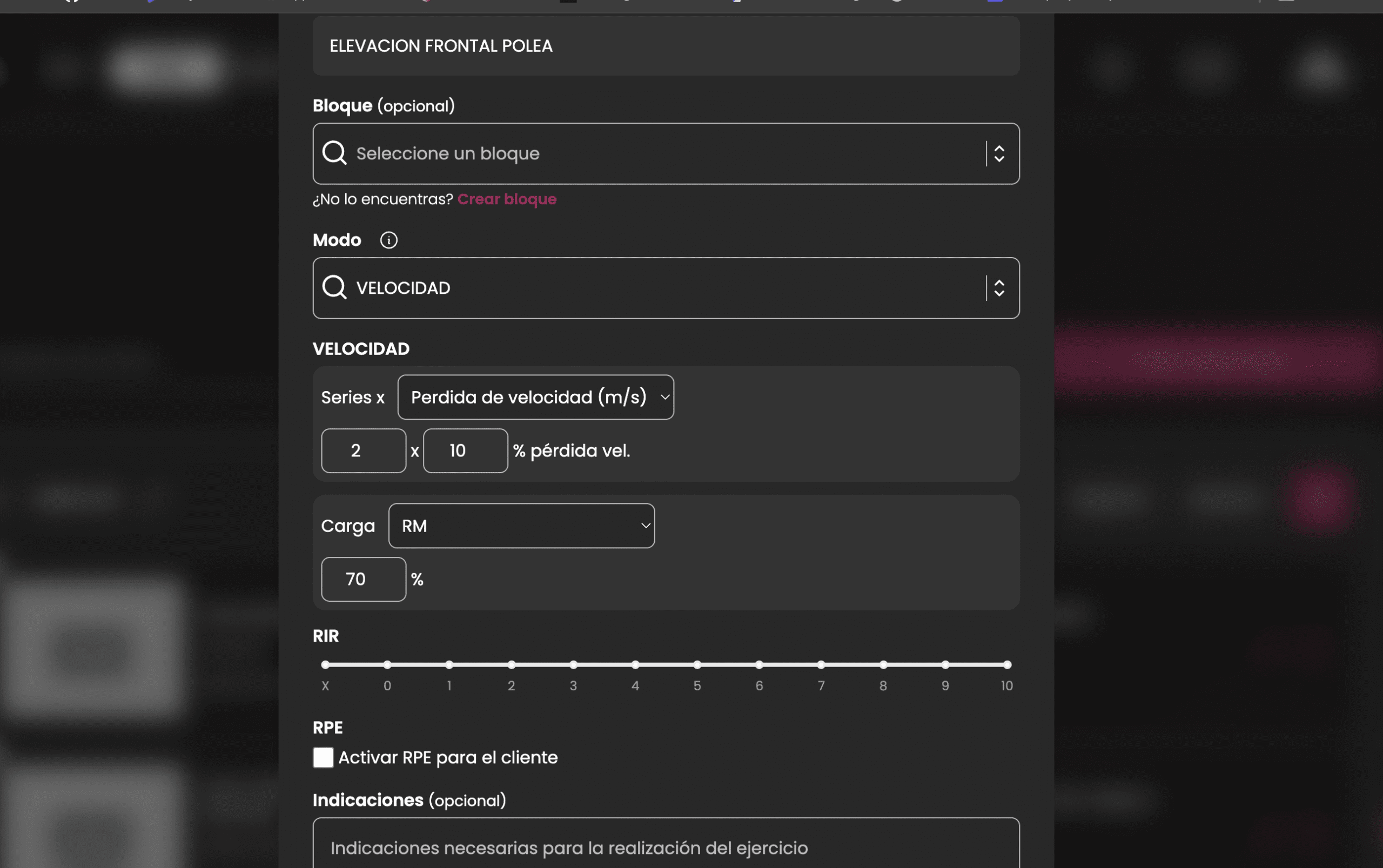1383x868 pixels.
Task: Click the up-down chevron in Modo selector
Action: pos(999,287)
